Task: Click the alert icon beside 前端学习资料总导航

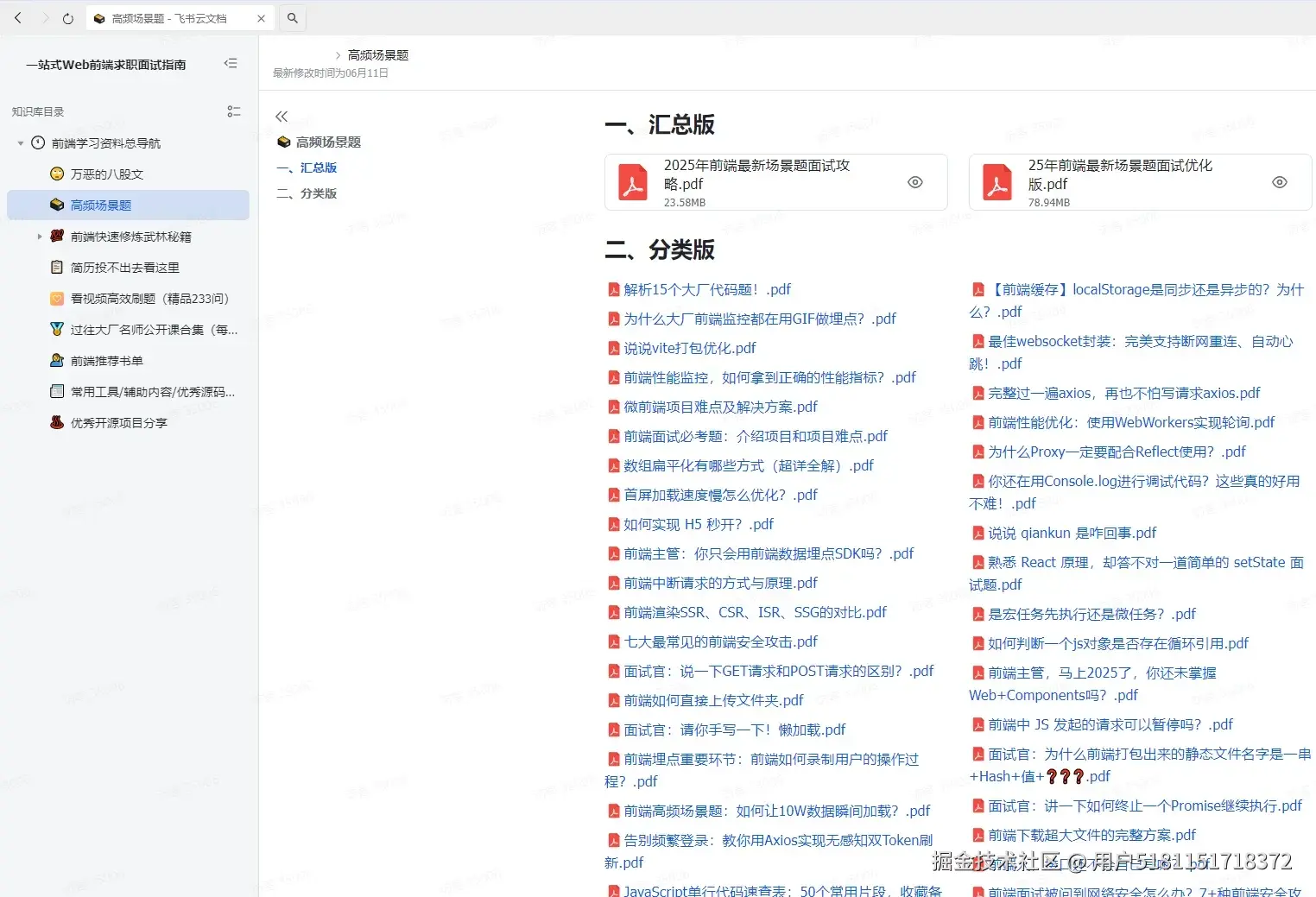Action: click(x=36, y=142)
